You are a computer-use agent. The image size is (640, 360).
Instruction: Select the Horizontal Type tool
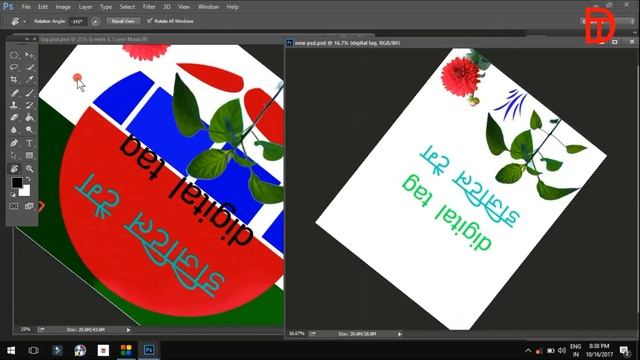point(29,143)
